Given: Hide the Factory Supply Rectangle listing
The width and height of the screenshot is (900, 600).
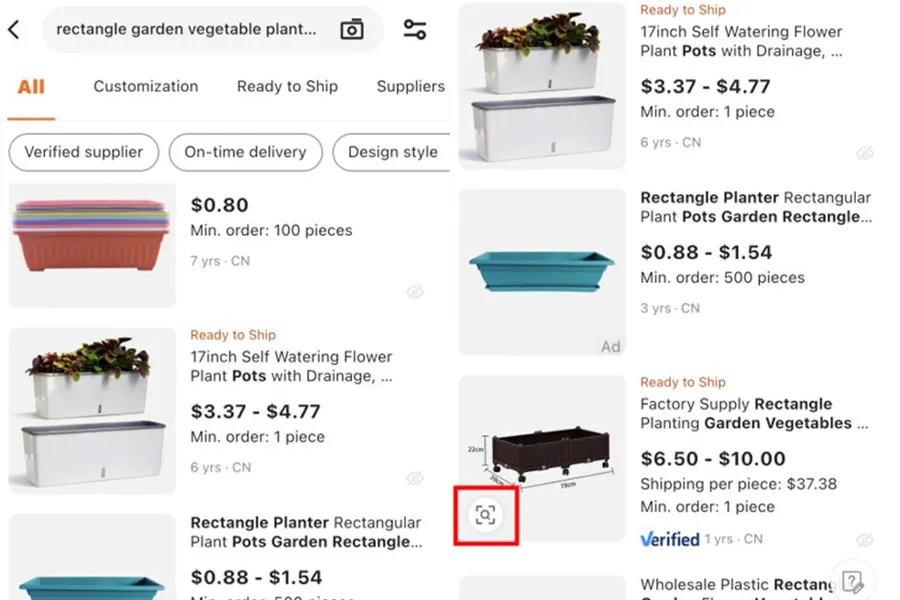Looking at the screenshot, I should (x=865, y=540).
